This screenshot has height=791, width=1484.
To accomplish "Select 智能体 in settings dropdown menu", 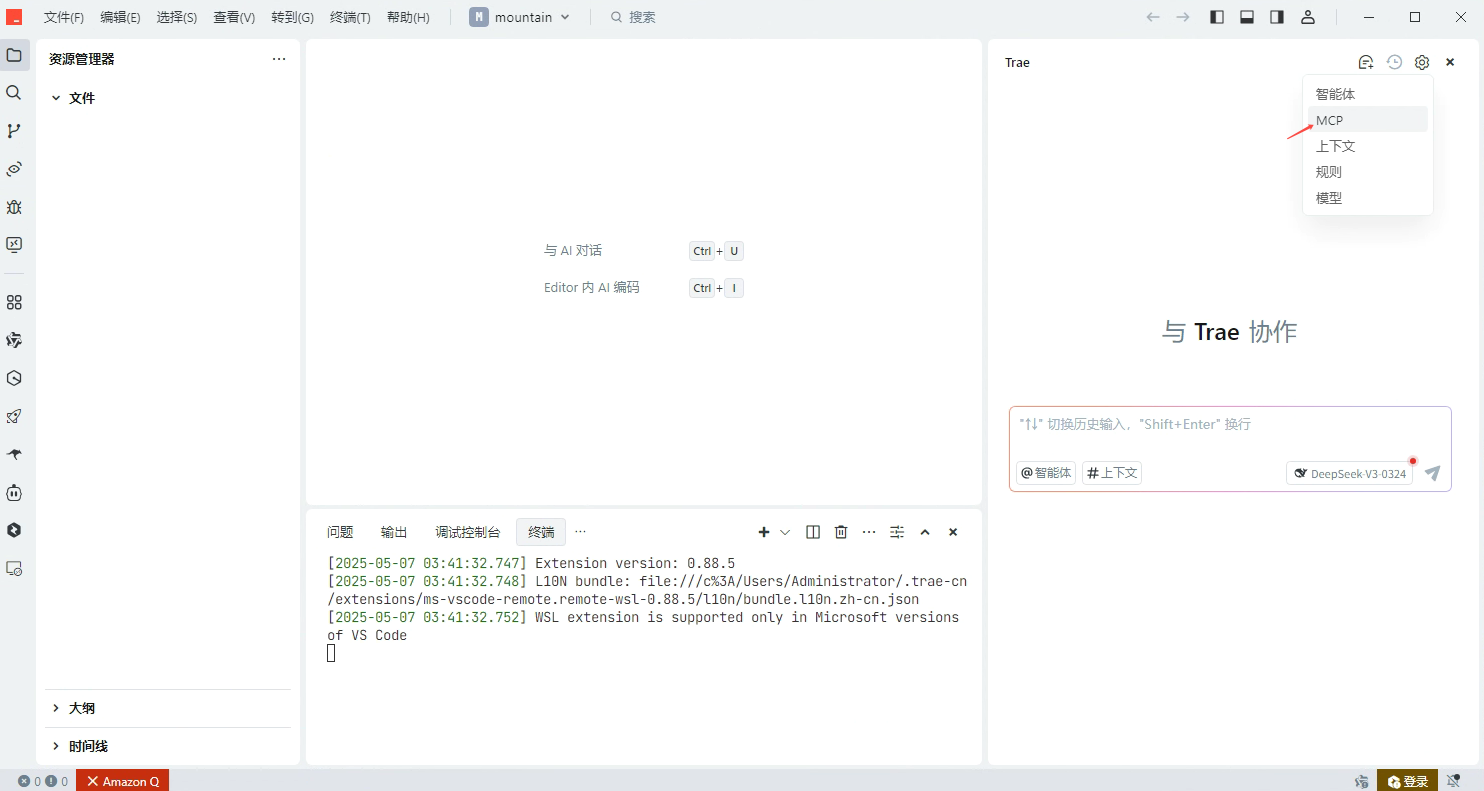I will tap(1368, 94).
